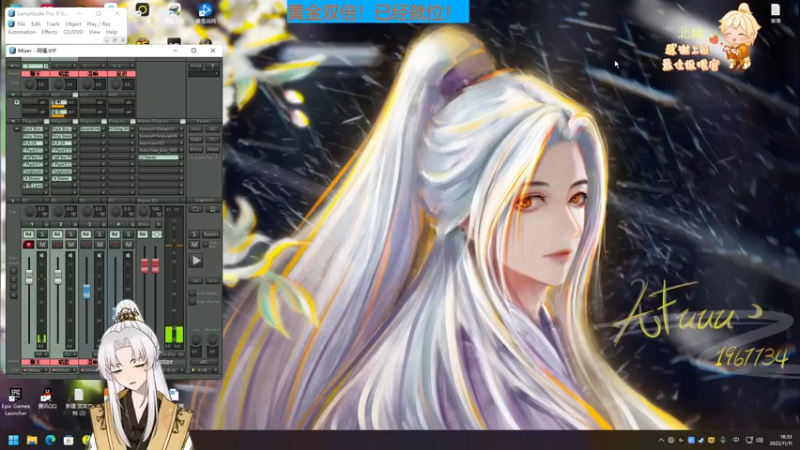
Task: Toggle the Hide Master checkbox
Action: 192,302
